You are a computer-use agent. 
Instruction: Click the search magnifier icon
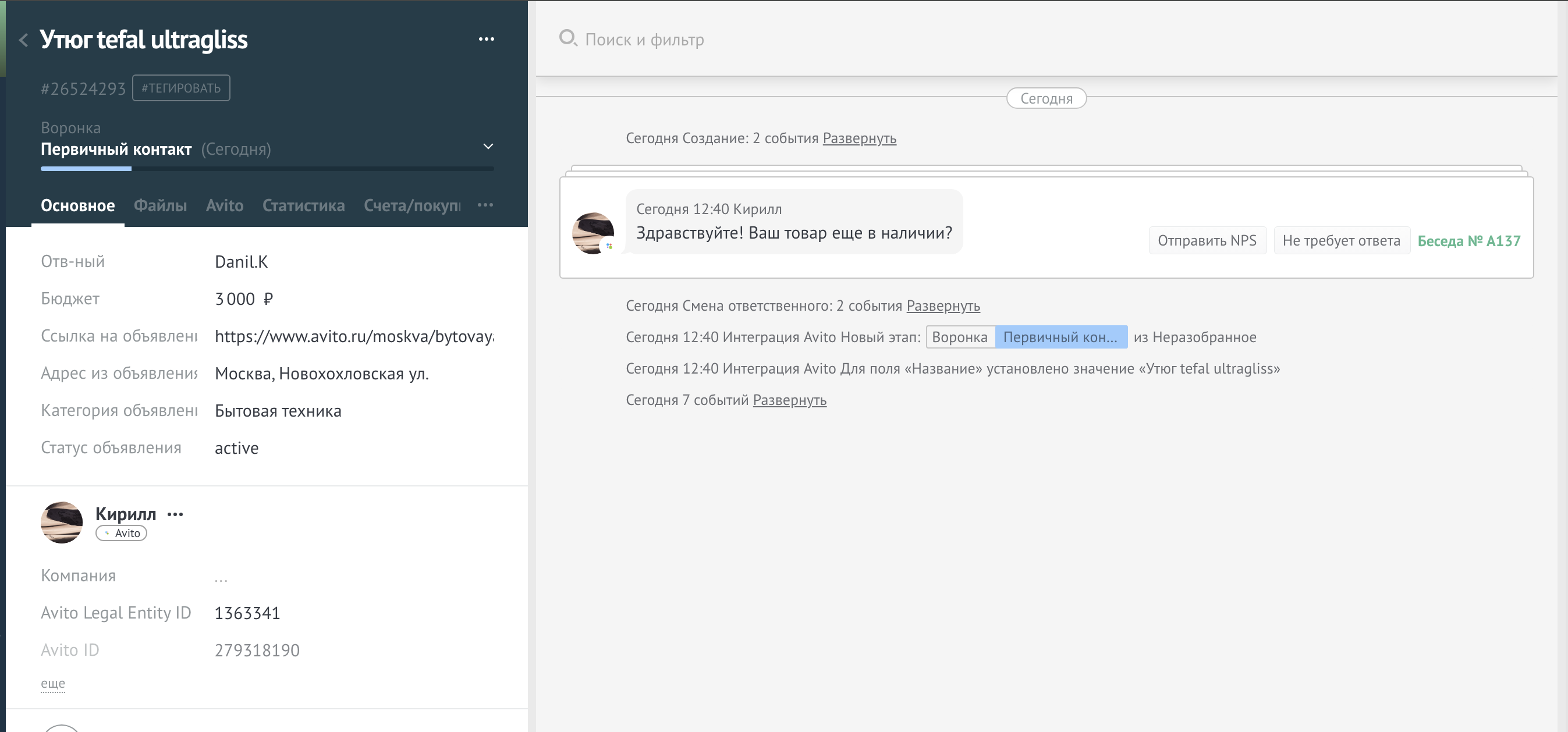pos(567,38)
